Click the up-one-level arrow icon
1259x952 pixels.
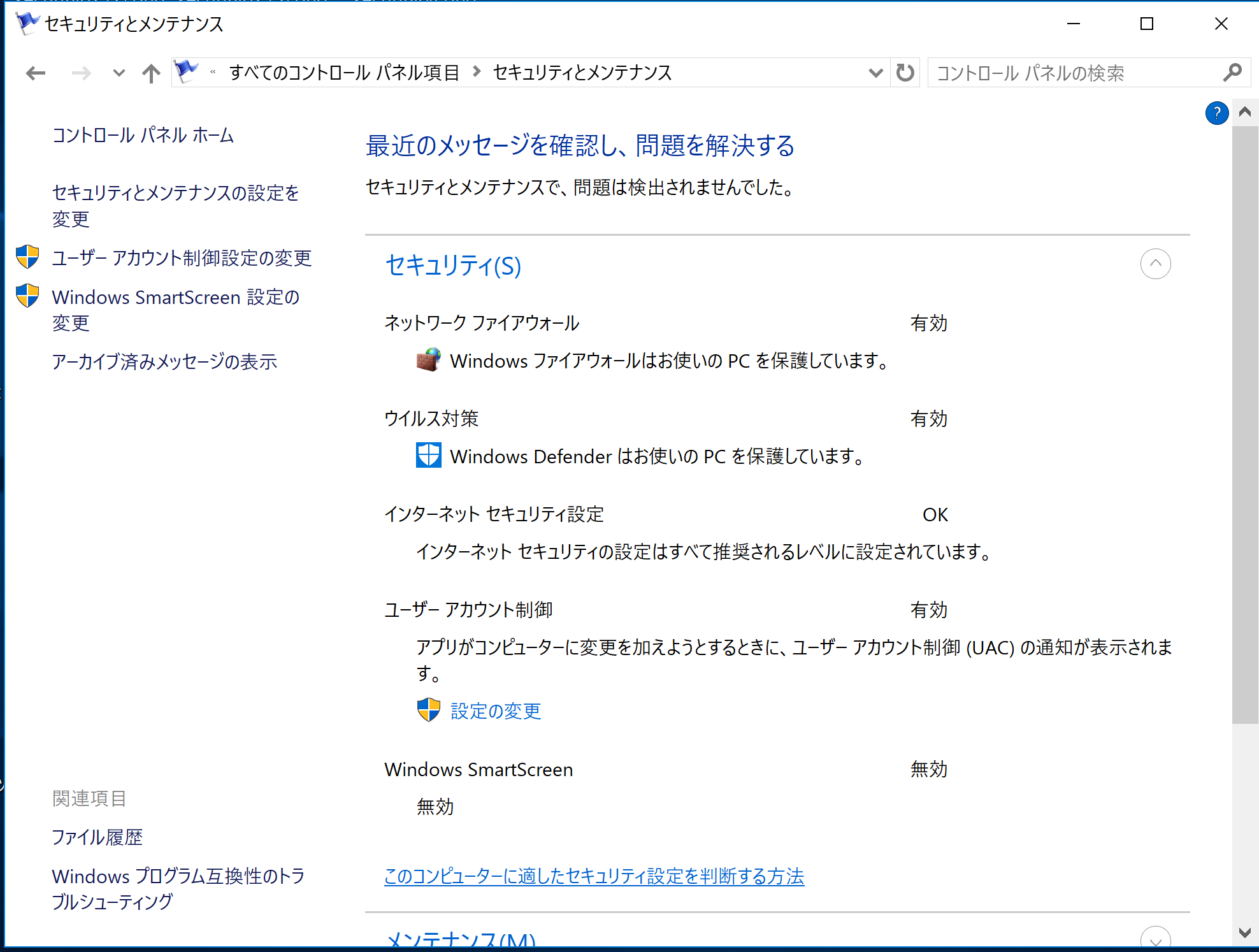(x=151, y=73)
